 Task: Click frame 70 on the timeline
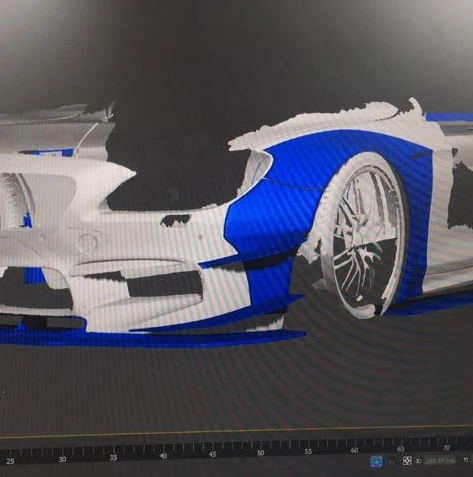(x=446, y=447)
